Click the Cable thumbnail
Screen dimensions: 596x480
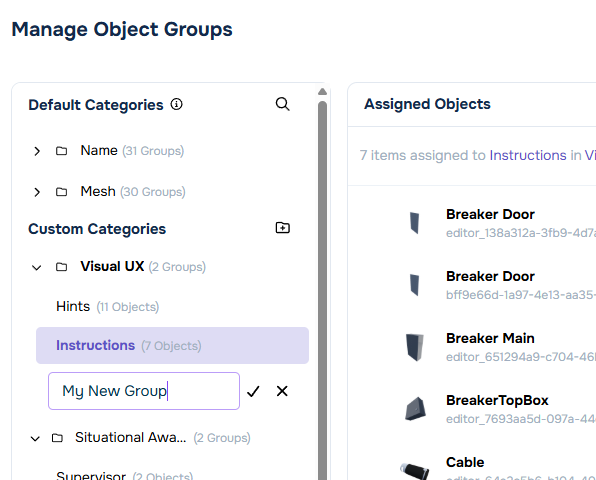tap(415, 470)
